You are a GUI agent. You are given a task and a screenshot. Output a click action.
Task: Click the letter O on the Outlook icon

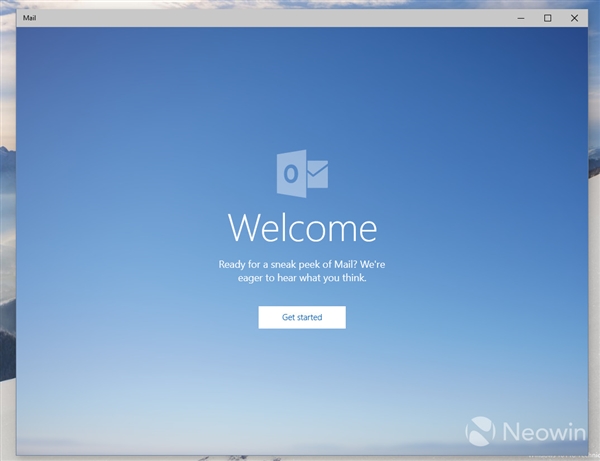[290, 174]
